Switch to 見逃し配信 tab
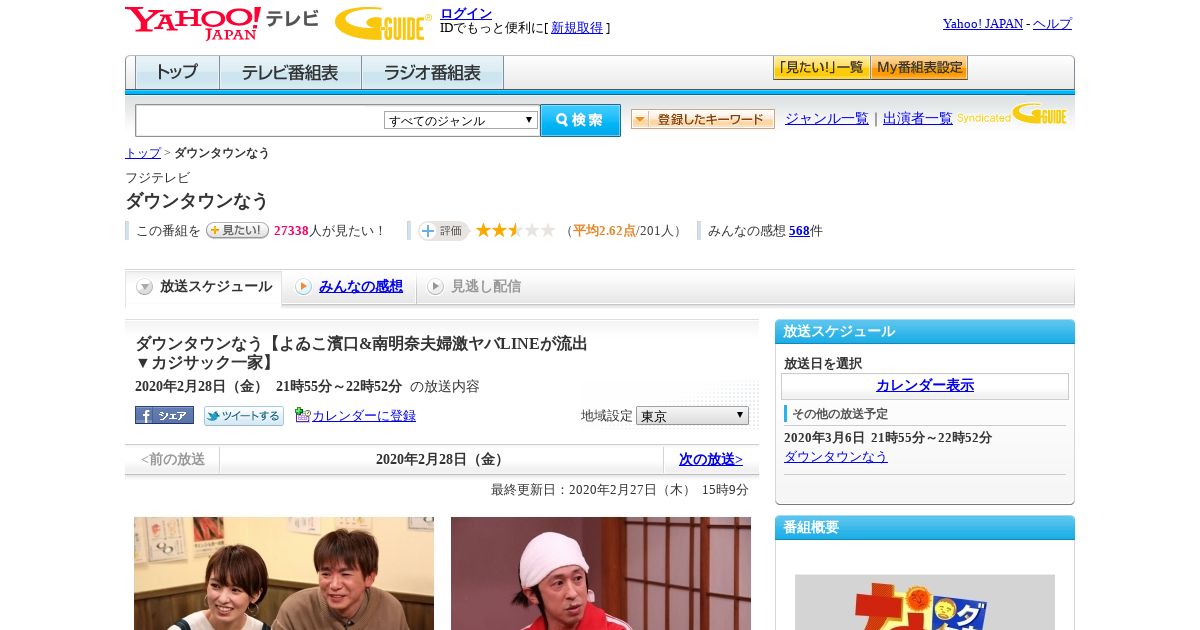This screenshot has height=630, width=1200. (x=474, y=287)
